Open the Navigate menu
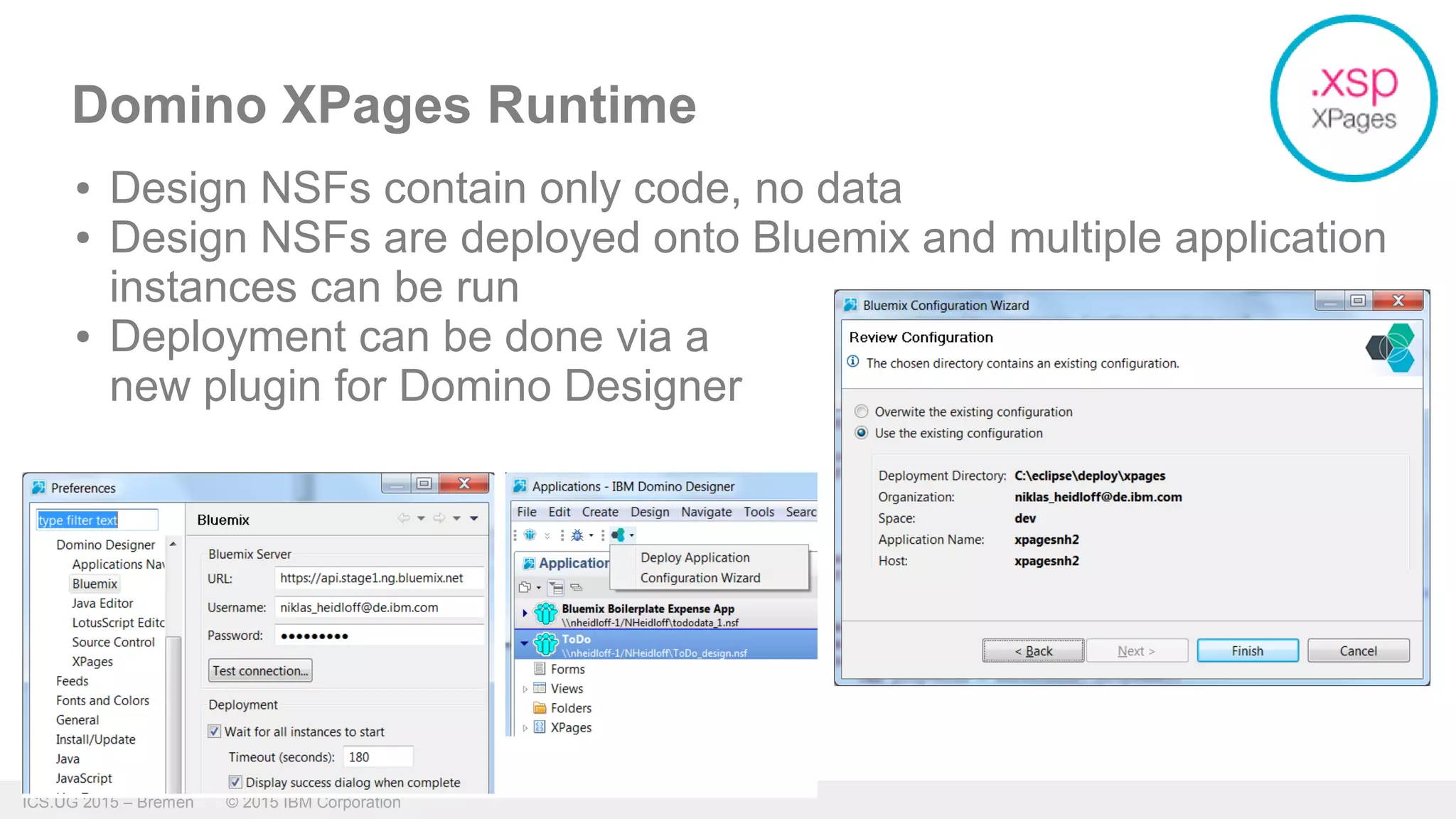Viewport: 1456px width, 819px height. pos(706,512)
